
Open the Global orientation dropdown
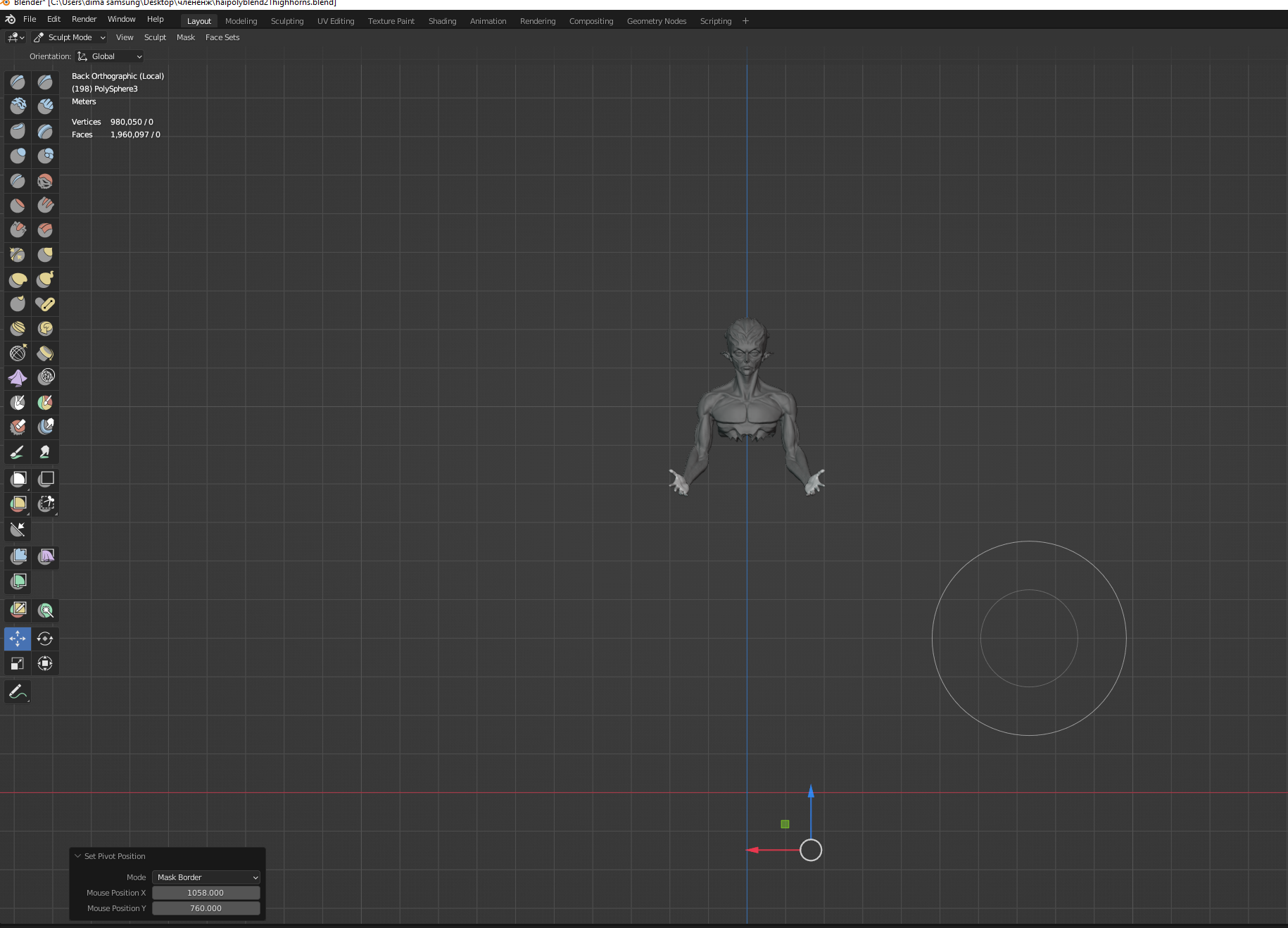[110, 56]
